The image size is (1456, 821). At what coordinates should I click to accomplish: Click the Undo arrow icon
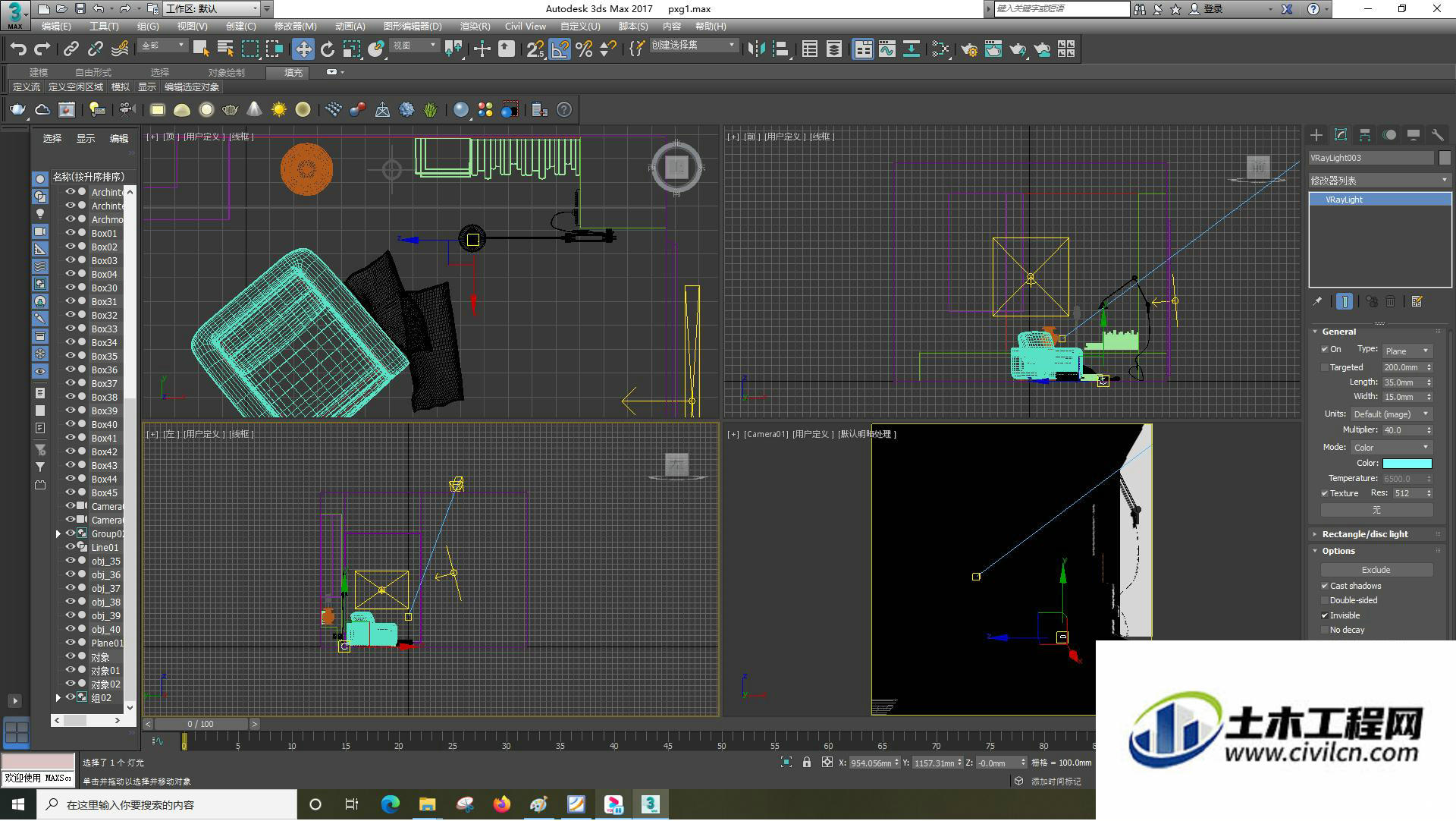pos(18,49)
